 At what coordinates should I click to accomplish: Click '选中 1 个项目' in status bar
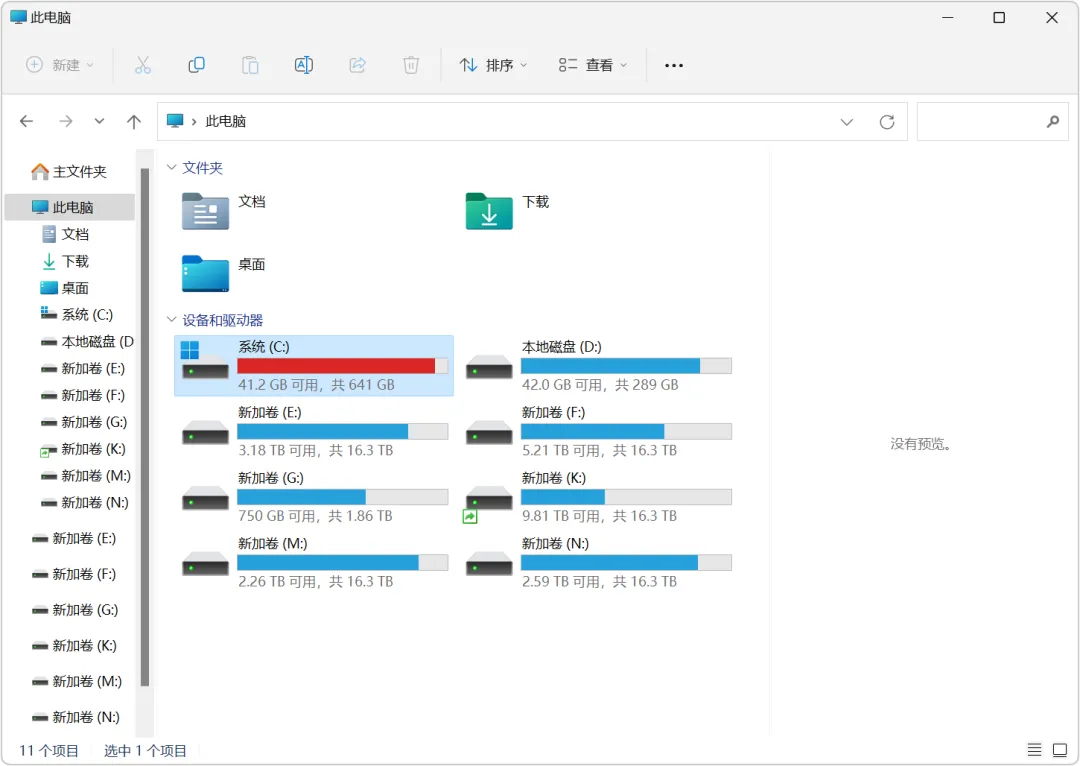(x=145, y=750)
